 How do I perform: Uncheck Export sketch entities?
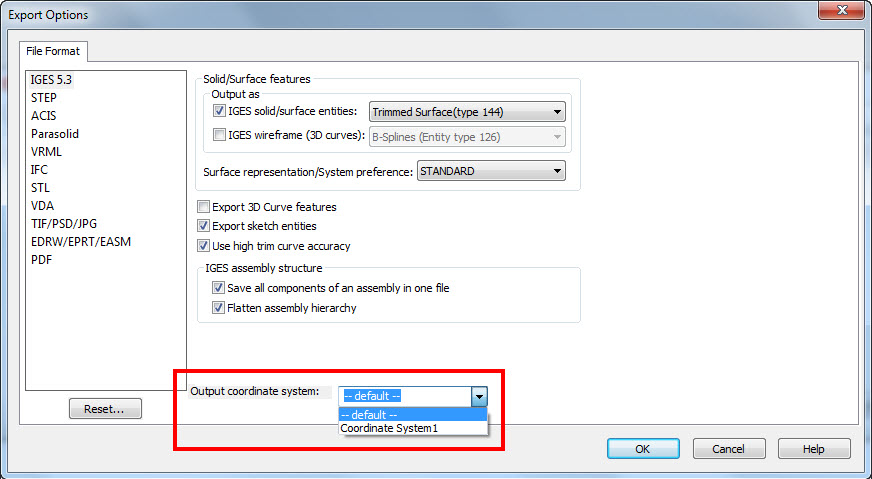(x=204, y=226)
